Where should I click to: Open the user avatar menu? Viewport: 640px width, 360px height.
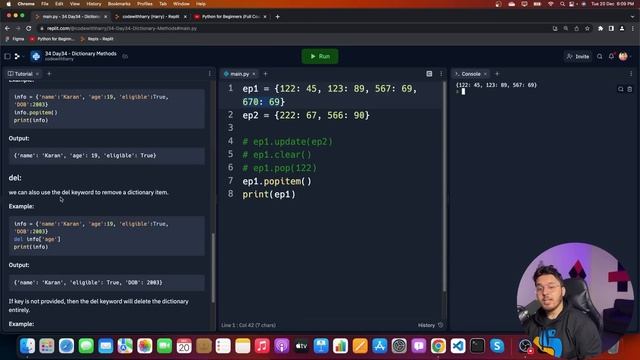623,56
